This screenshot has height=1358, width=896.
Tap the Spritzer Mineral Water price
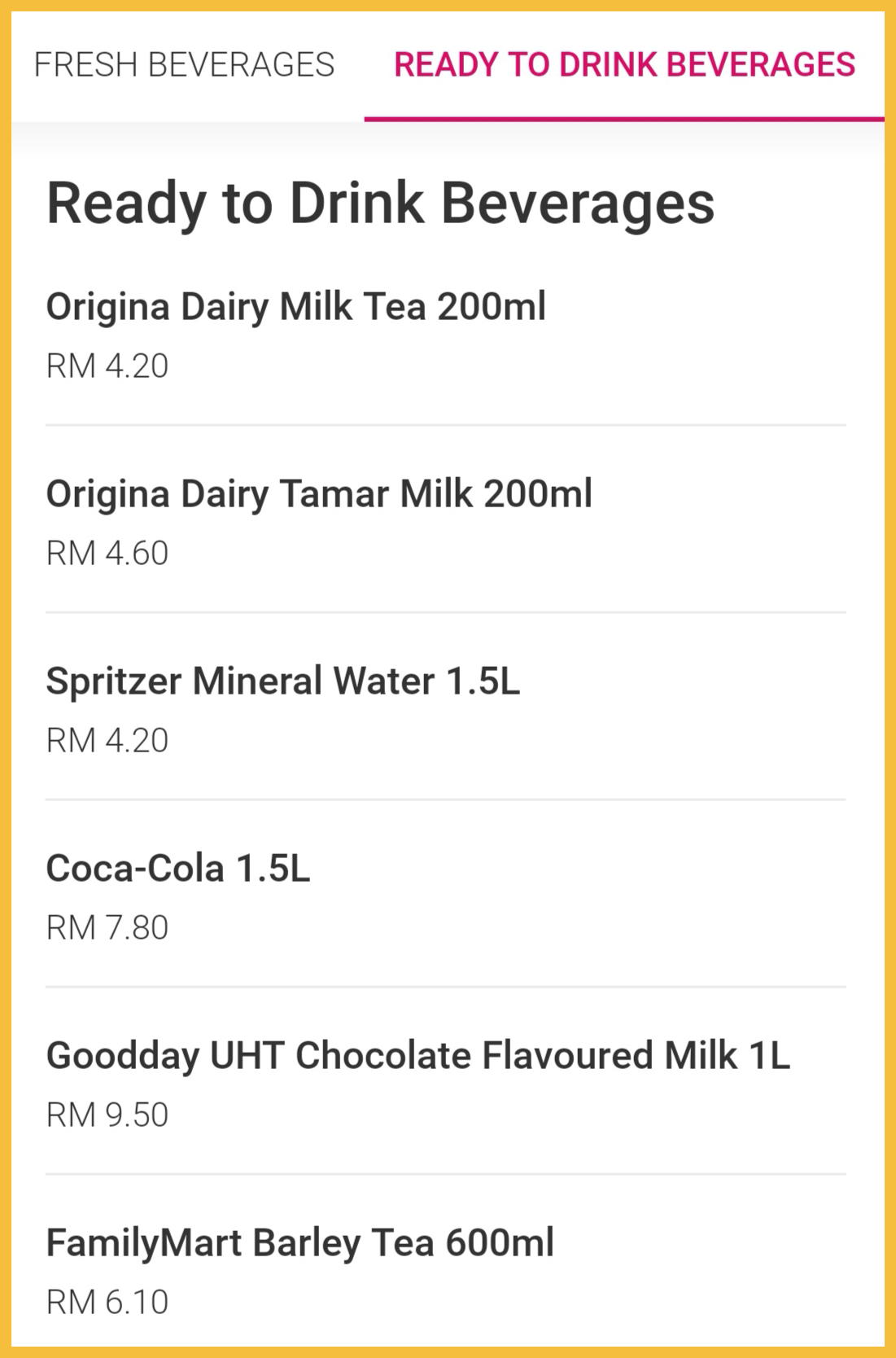(107, 741)
